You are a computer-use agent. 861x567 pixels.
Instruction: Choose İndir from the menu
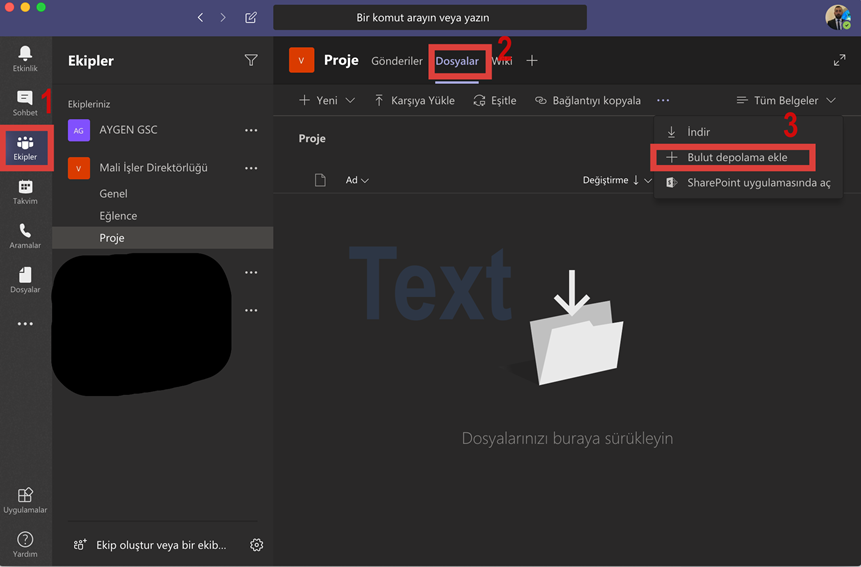(x=698, y=132)
